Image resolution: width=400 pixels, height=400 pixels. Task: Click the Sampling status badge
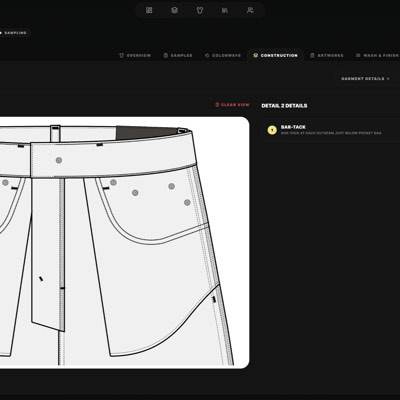(x=14, y=33)
